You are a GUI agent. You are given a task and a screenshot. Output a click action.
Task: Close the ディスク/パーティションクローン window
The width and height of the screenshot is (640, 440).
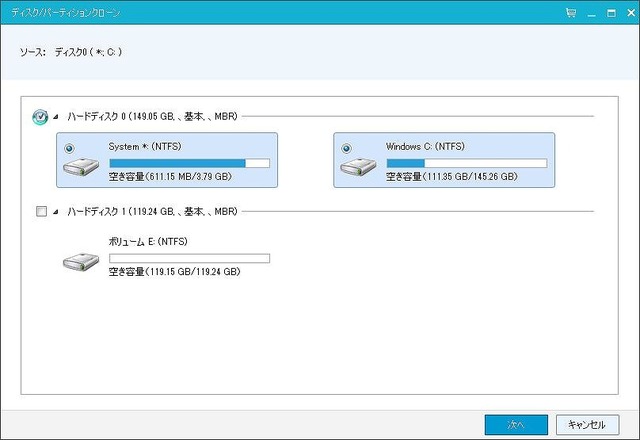(631, 13)
